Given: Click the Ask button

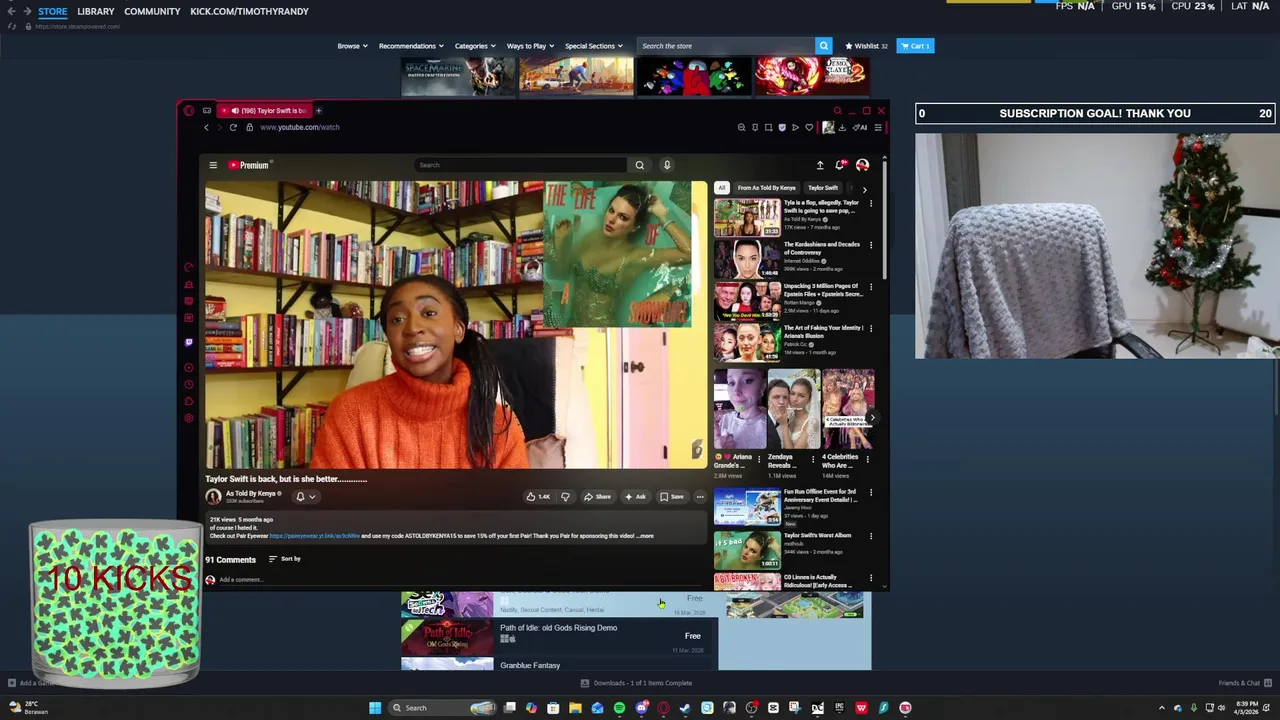Looking at the screenshot, I should [636, 496].
